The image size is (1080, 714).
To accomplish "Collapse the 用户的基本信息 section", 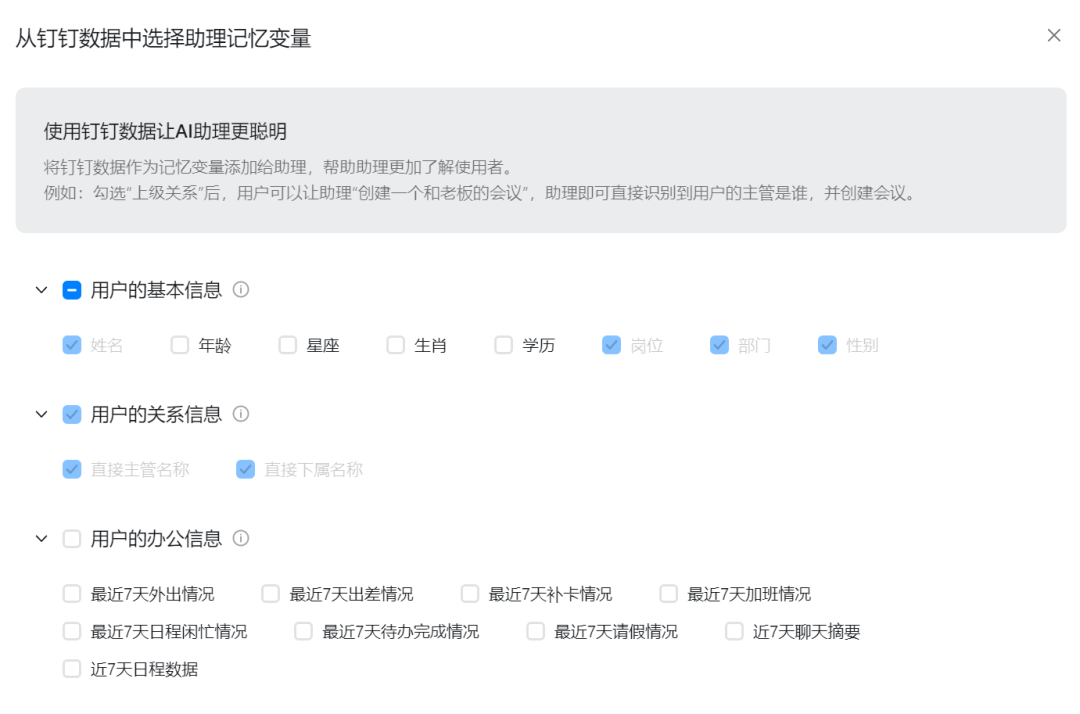I will click(41, 290).
